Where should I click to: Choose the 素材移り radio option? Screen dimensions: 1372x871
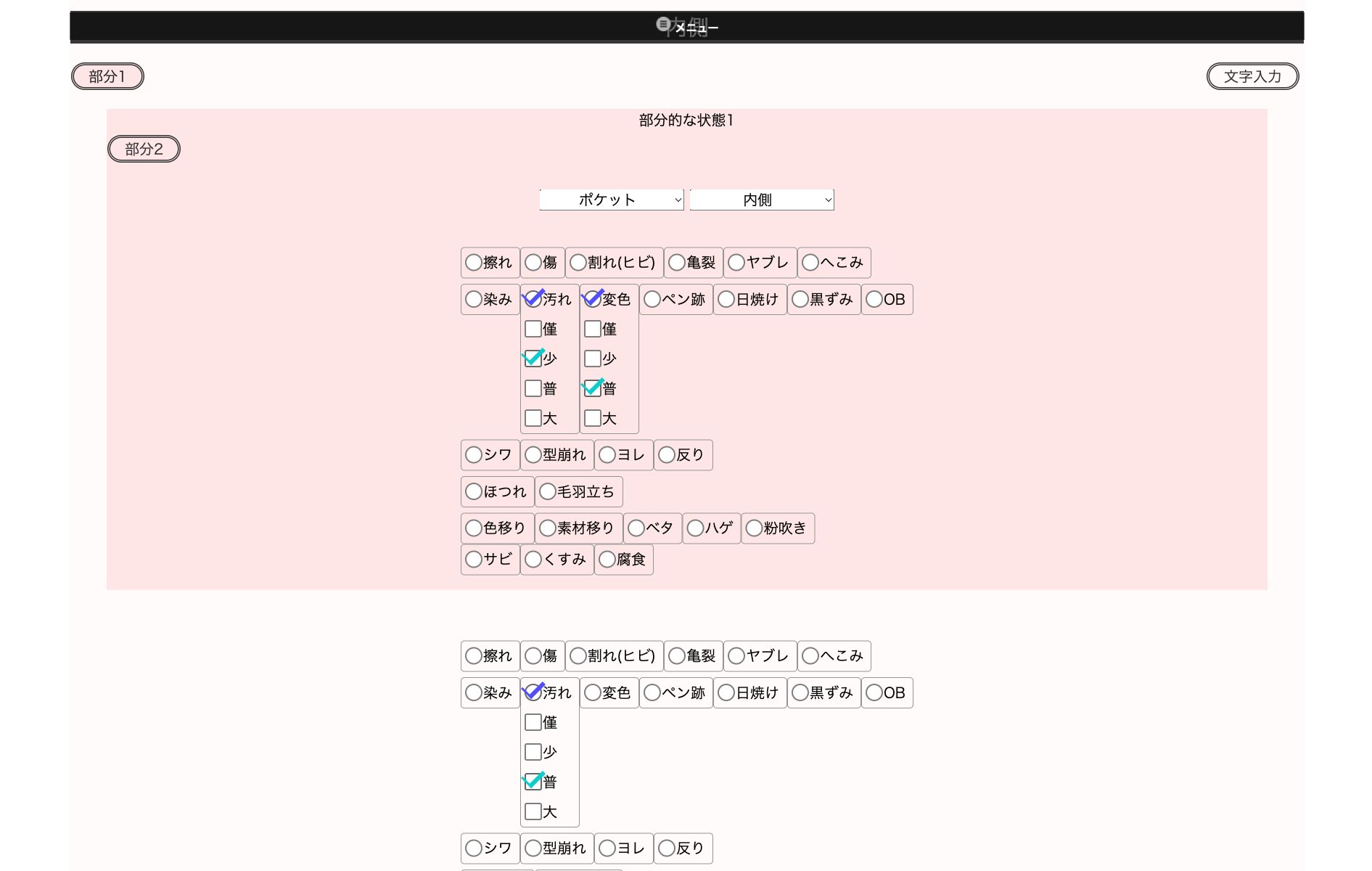[x=548, y=528]
